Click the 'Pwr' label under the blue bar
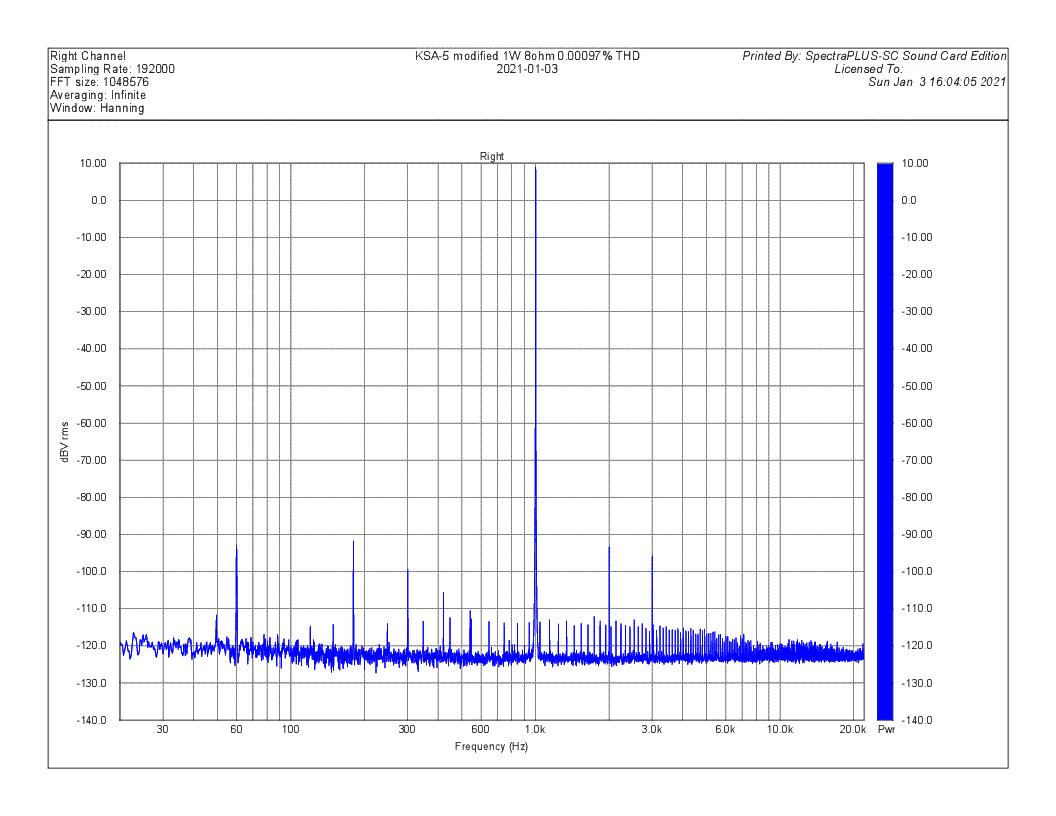The width and height of the screenshot is (1056, 816). point(886,730)
